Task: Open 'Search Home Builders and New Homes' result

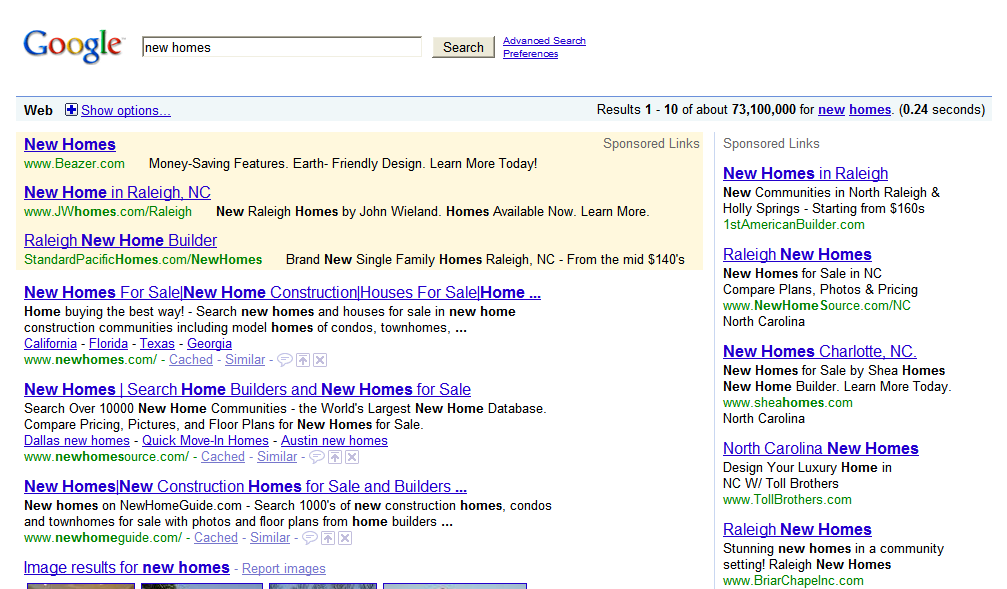Action: pos(247,390)
